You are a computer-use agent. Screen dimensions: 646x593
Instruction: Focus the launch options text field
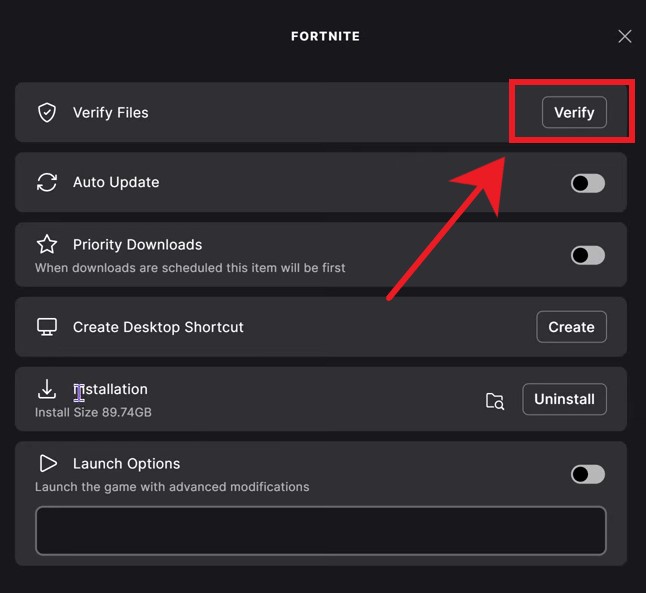point(320,530)
